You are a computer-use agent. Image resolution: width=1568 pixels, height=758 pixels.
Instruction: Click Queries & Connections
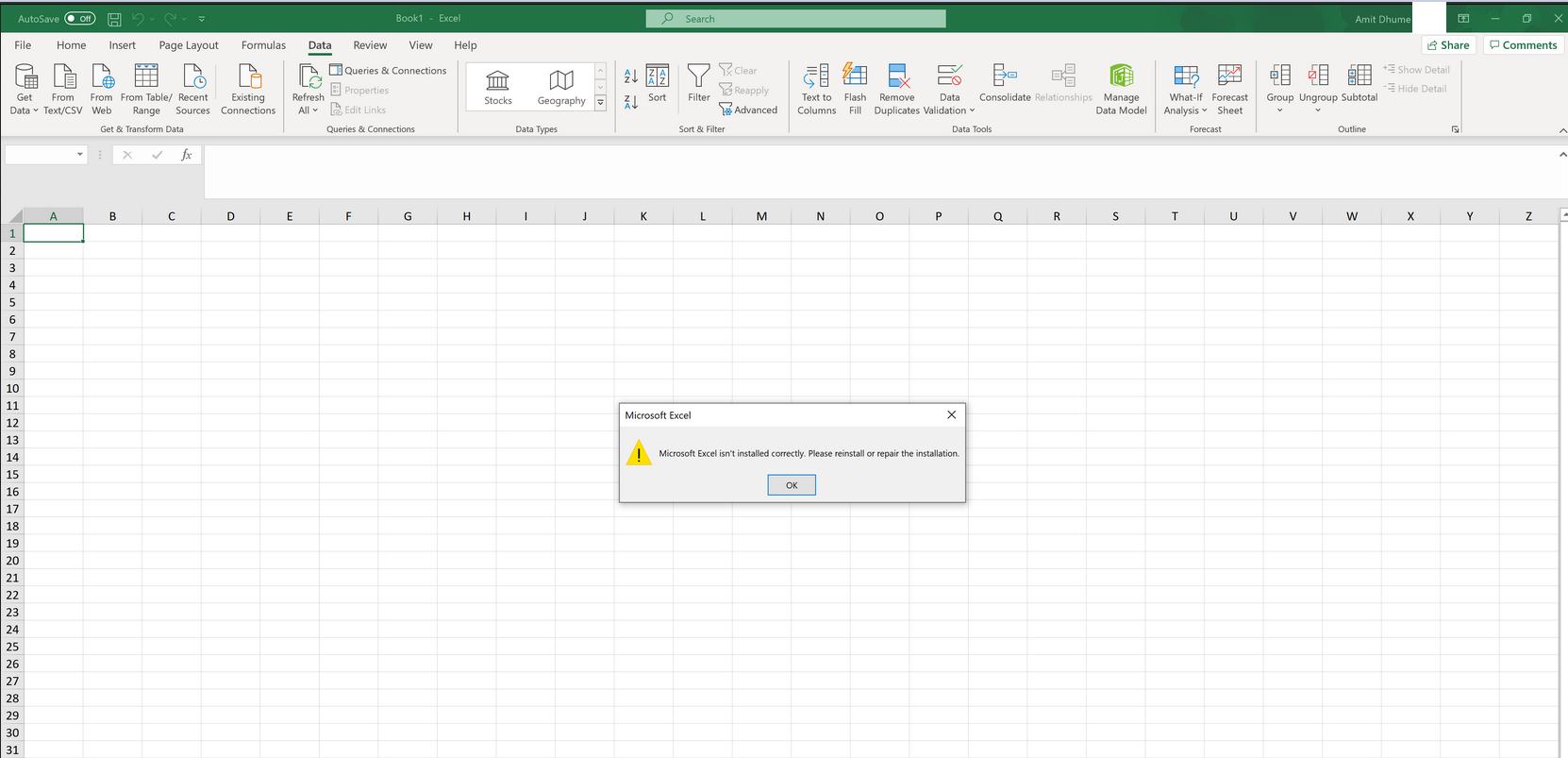pos(388,71)
